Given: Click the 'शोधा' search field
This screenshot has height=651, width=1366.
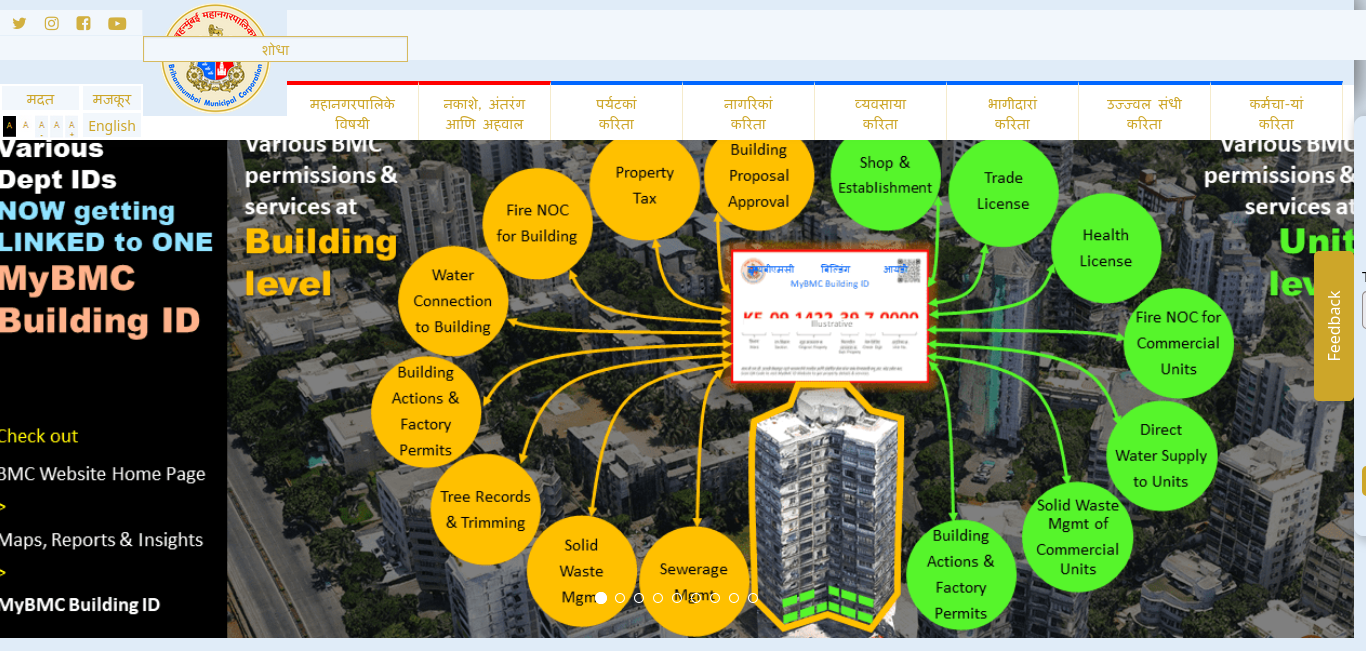Looking at the screenshot, I should (275, 49).
